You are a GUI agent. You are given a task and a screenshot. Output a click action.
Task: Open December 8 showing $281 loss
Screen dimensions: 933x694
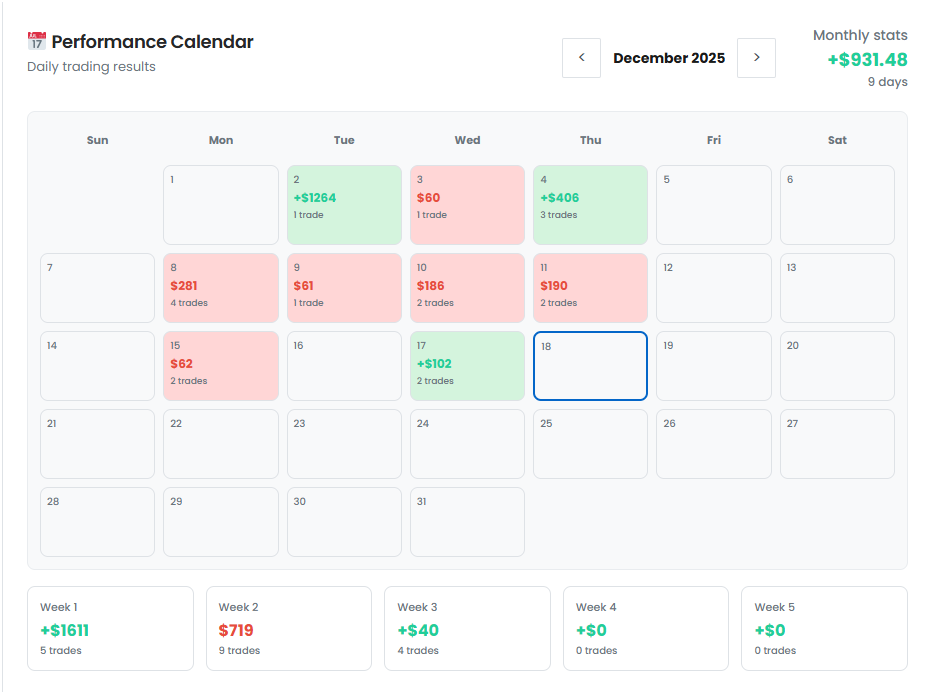pyautogui.click(x=220, y=288)
